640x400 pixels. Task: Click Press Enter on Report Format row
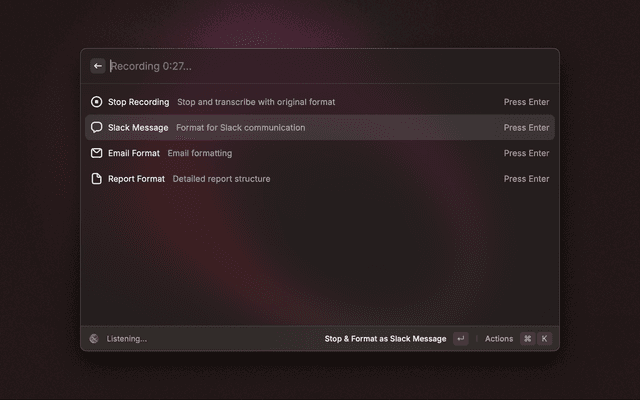click(x=526, y=179)
